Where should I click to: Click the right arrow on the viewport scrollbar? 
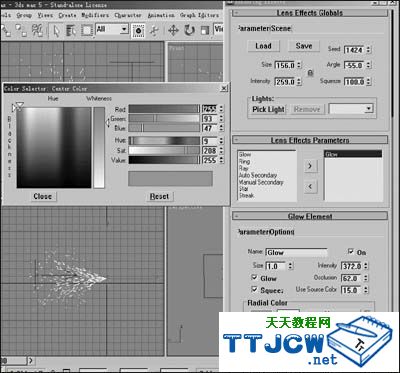30,361
